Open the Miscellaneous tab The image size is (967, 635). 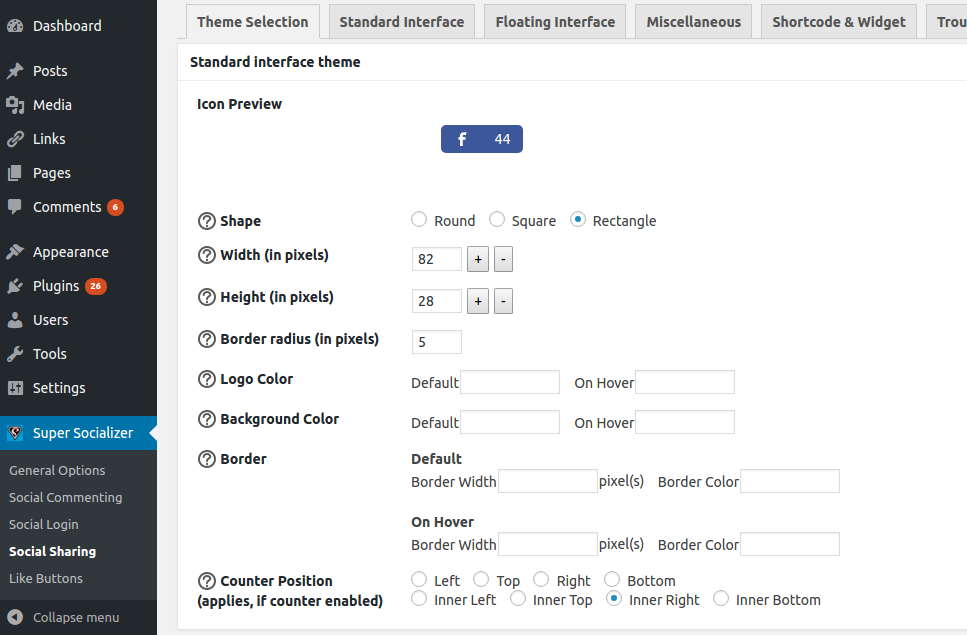pos(693,20)
